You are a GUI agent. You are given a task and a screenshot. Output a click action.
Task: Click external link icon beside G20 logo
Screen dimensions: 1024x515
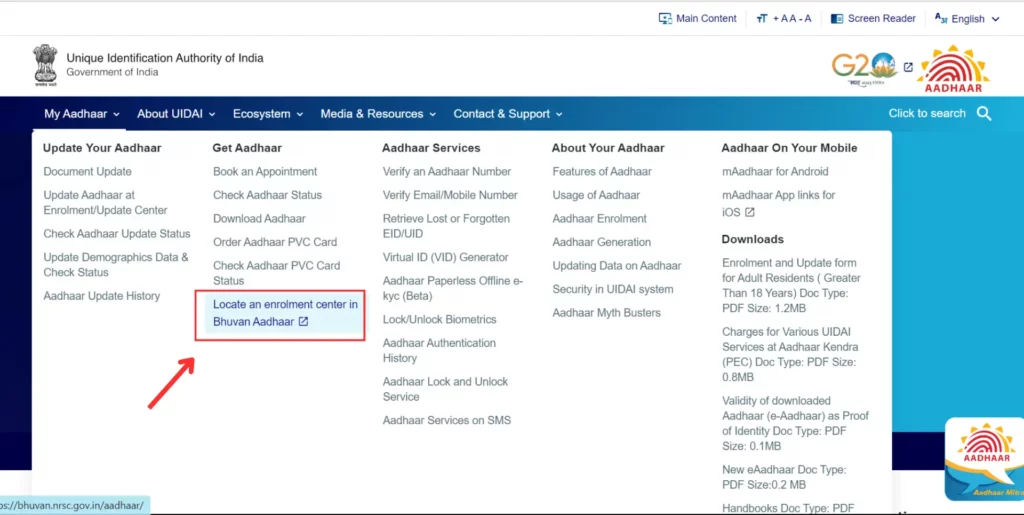point(908,68)
